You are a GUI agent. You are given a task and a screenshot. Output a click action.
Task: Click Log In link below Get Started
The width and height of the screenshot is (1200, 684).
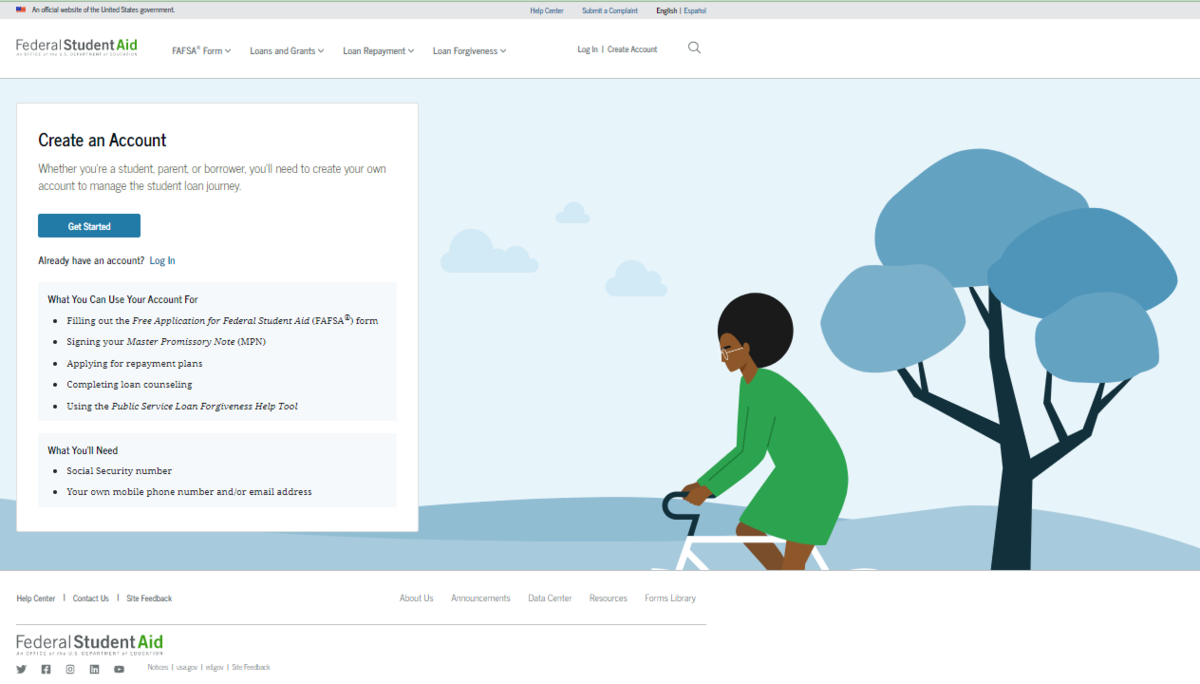coord(162,261)
